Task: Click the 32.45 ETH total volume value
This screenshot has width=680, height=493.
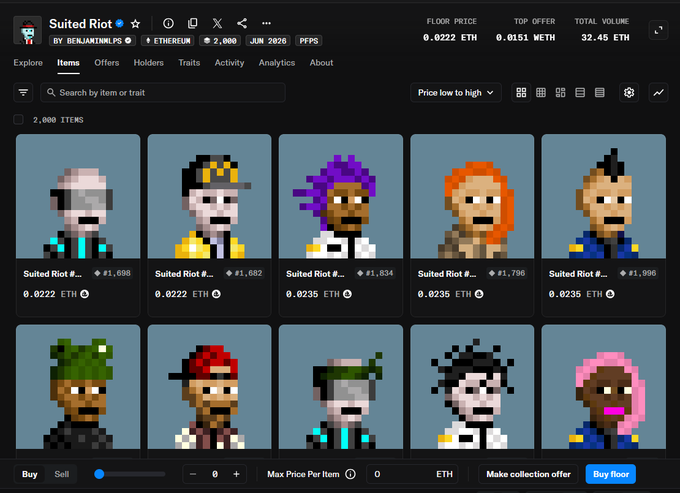Action: coord(605,38)
